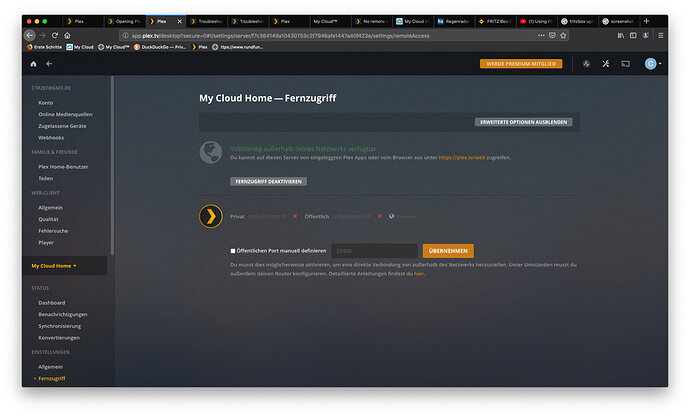Switch to the YouTube Using P tab
The height and width of the screenshot is (416, 690).
(x=537, y=21)
